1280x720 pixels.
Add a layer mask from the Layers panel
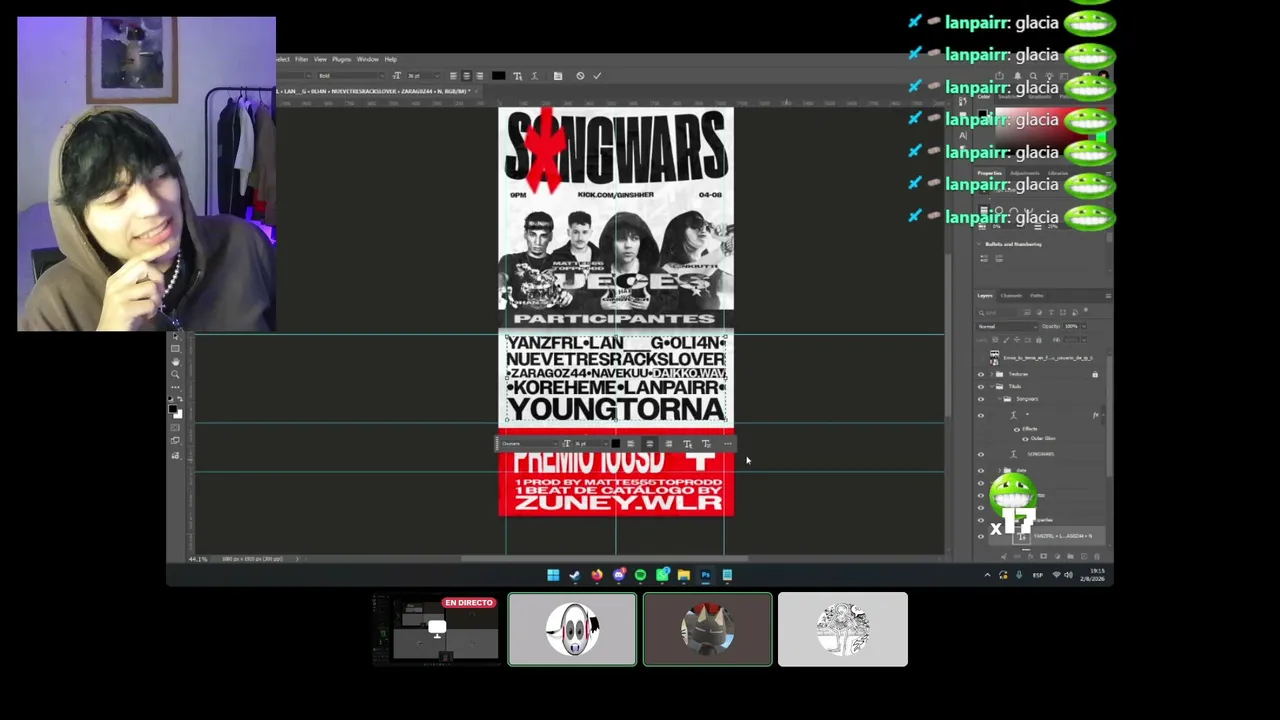pyautogui.click(x=1044, y=557)
